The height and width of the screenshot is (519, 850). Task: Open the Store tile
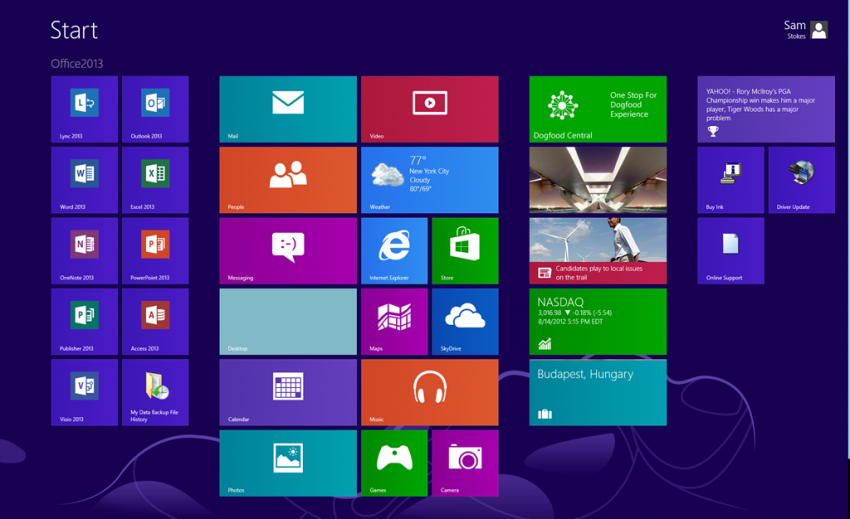pos(465,251)
